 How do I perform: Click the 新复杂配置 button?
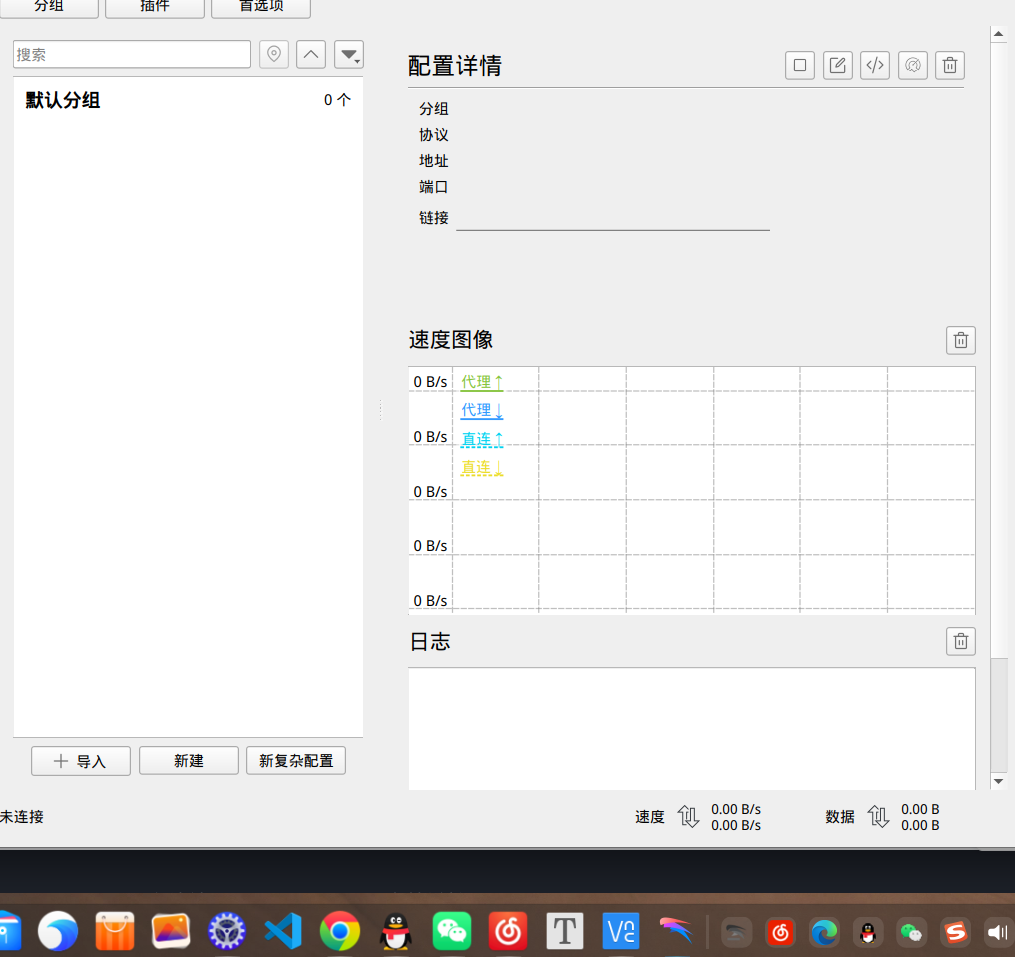(x=296, y=761)
